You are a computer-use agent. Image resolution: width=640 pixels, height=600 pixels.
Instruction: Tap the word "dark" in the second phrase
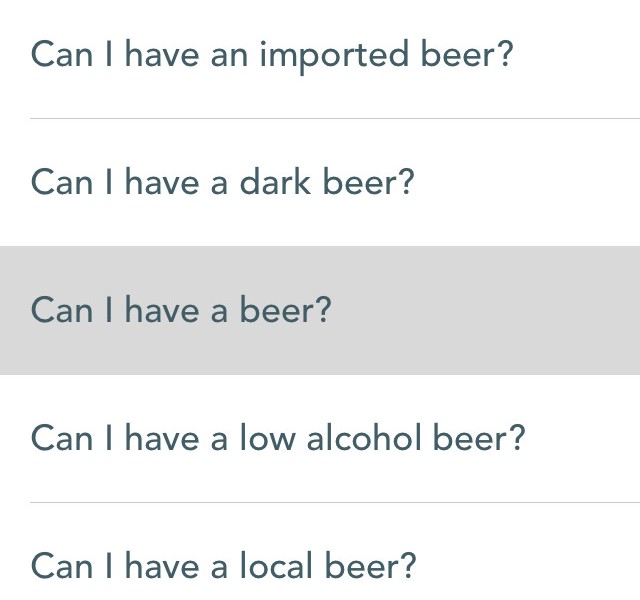pyautogui.click(x=276, y=182)
